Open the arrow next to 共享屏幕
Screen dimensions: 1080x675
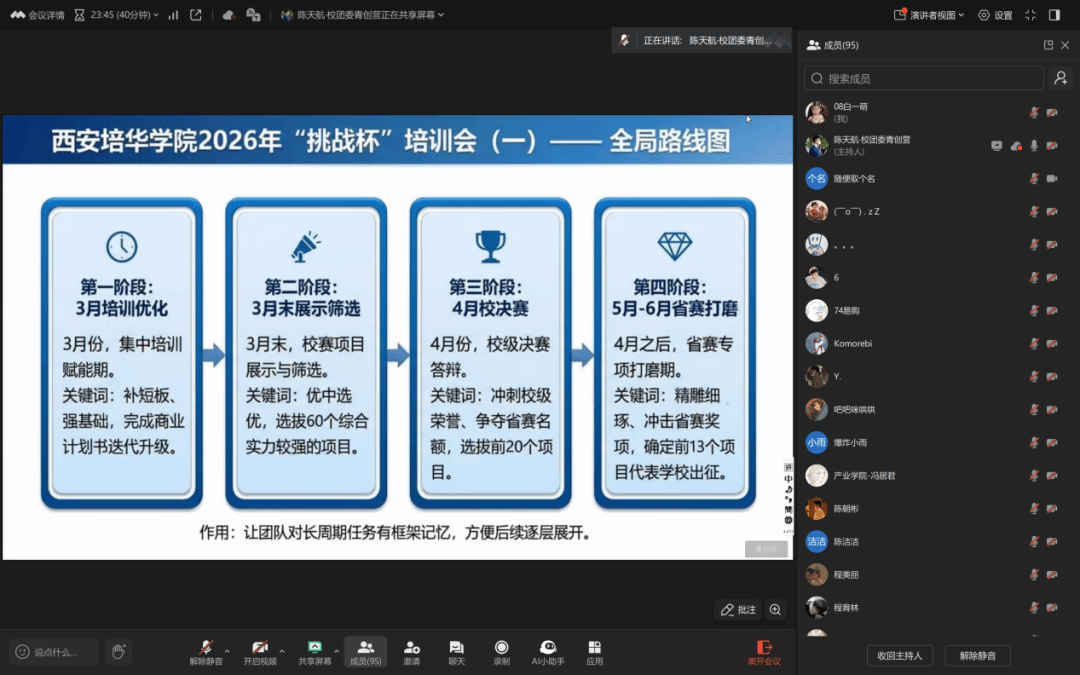336,651
